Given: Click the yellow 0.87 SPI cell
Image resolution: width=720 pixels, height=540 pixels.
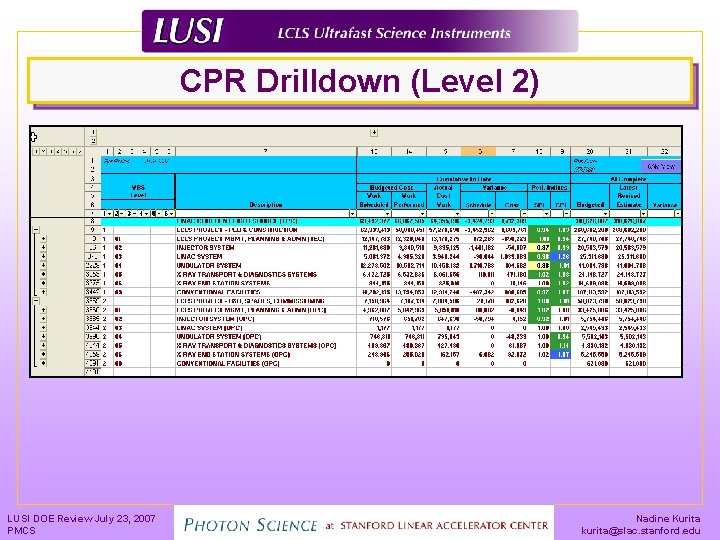Looking at the screenshot, I should (540, 248).
